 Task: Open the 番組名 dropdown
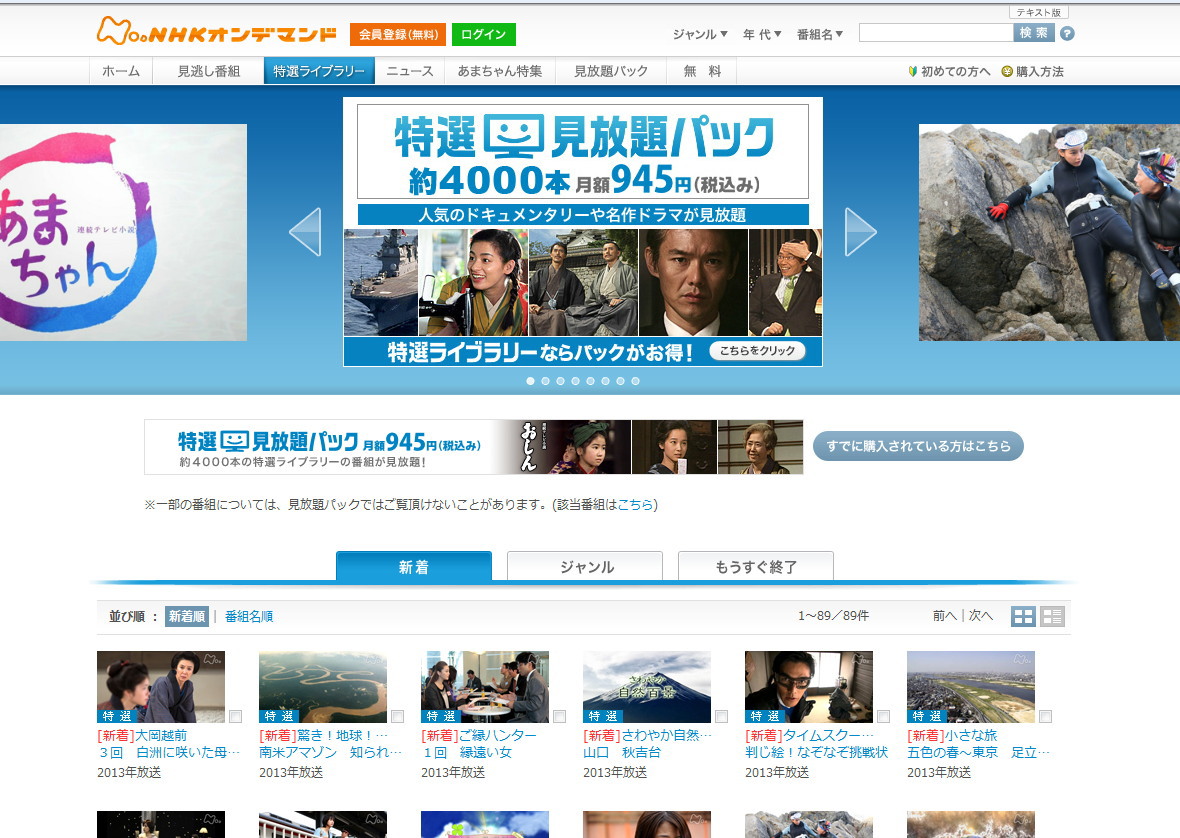click(x=820, y=34)
